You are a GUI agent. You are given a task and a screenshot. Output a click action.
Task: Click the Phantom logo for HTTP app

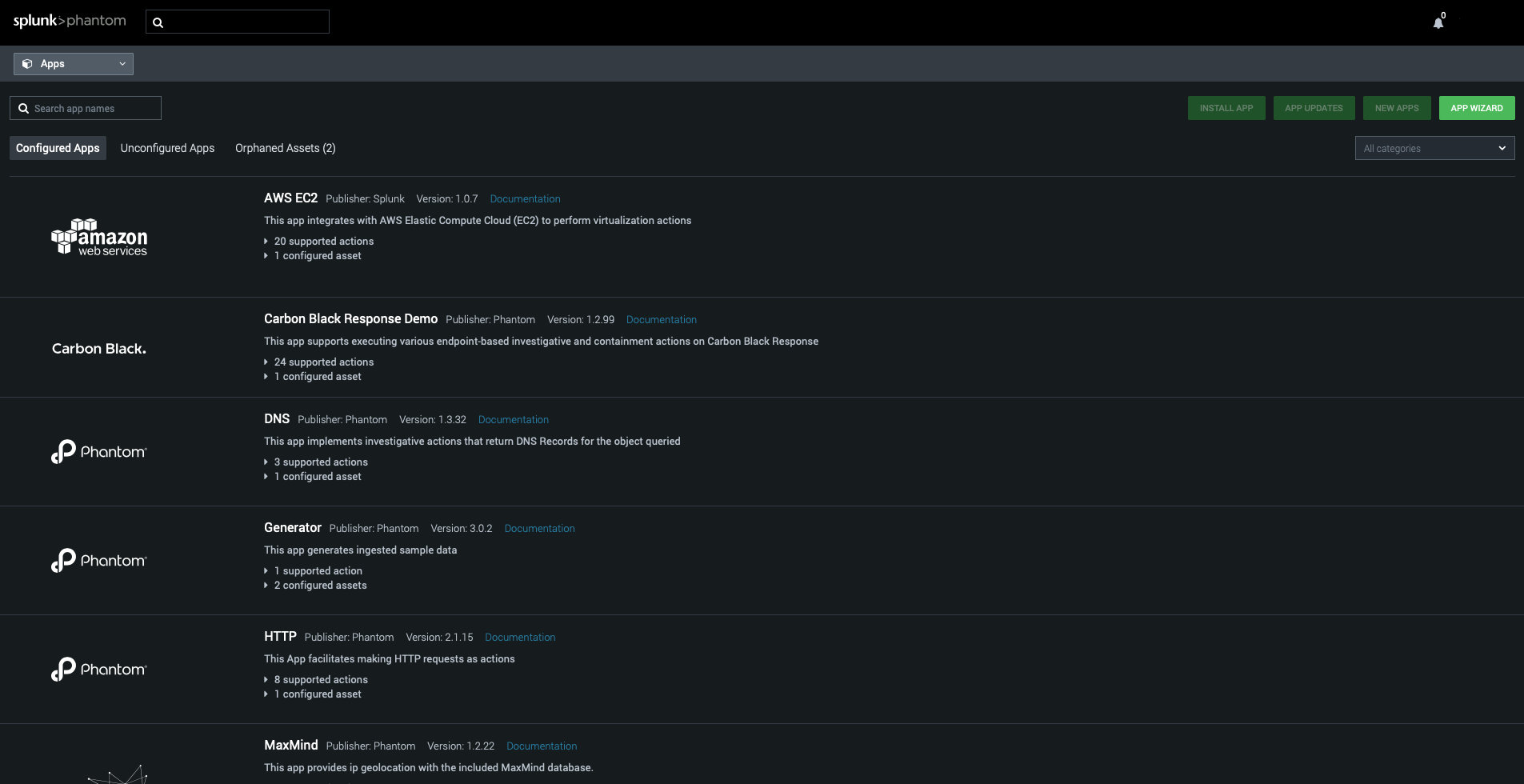(99, 670)
